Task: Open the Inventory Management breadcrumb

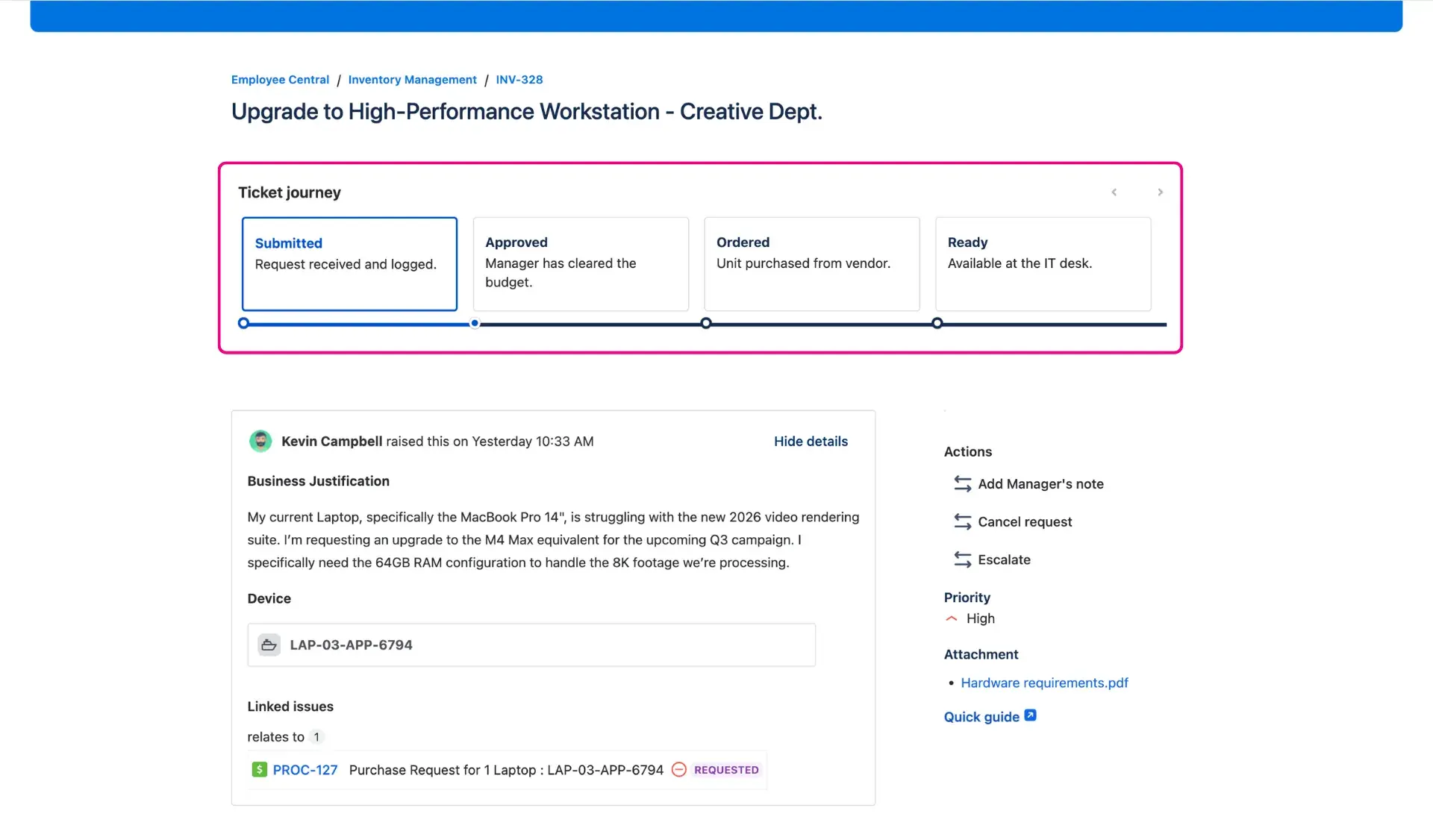Action: 412,80
